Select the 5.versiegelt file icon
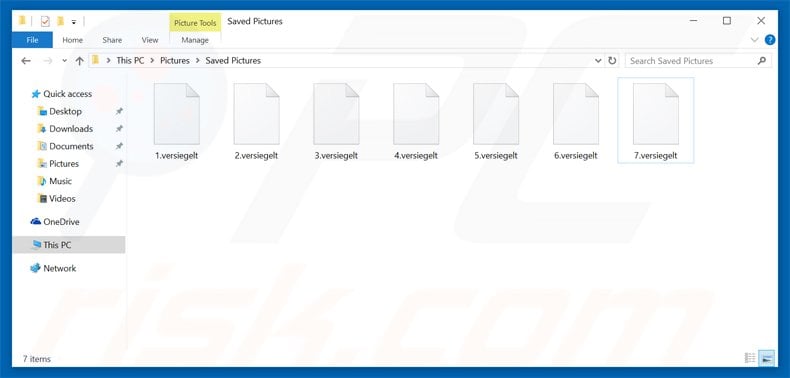 click(496, 114)
